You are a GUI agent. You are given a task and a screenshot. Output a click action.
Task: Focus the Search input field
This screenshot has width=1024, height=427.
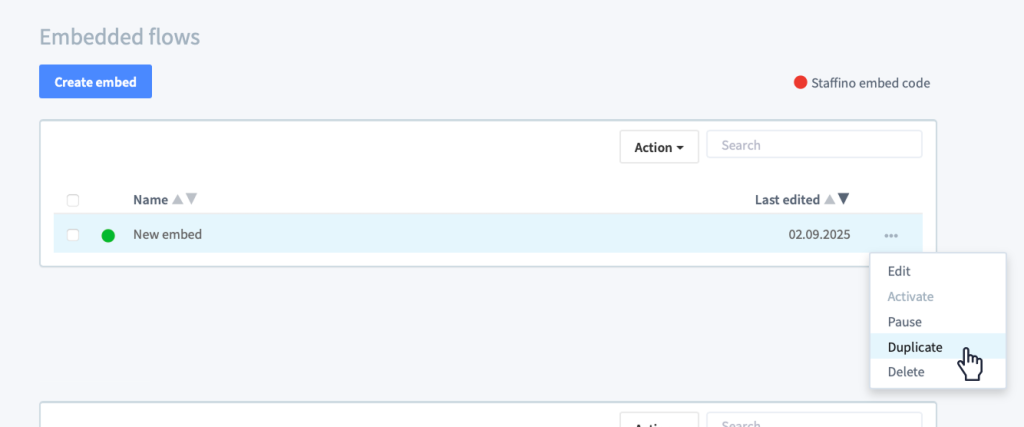(814, 144)
